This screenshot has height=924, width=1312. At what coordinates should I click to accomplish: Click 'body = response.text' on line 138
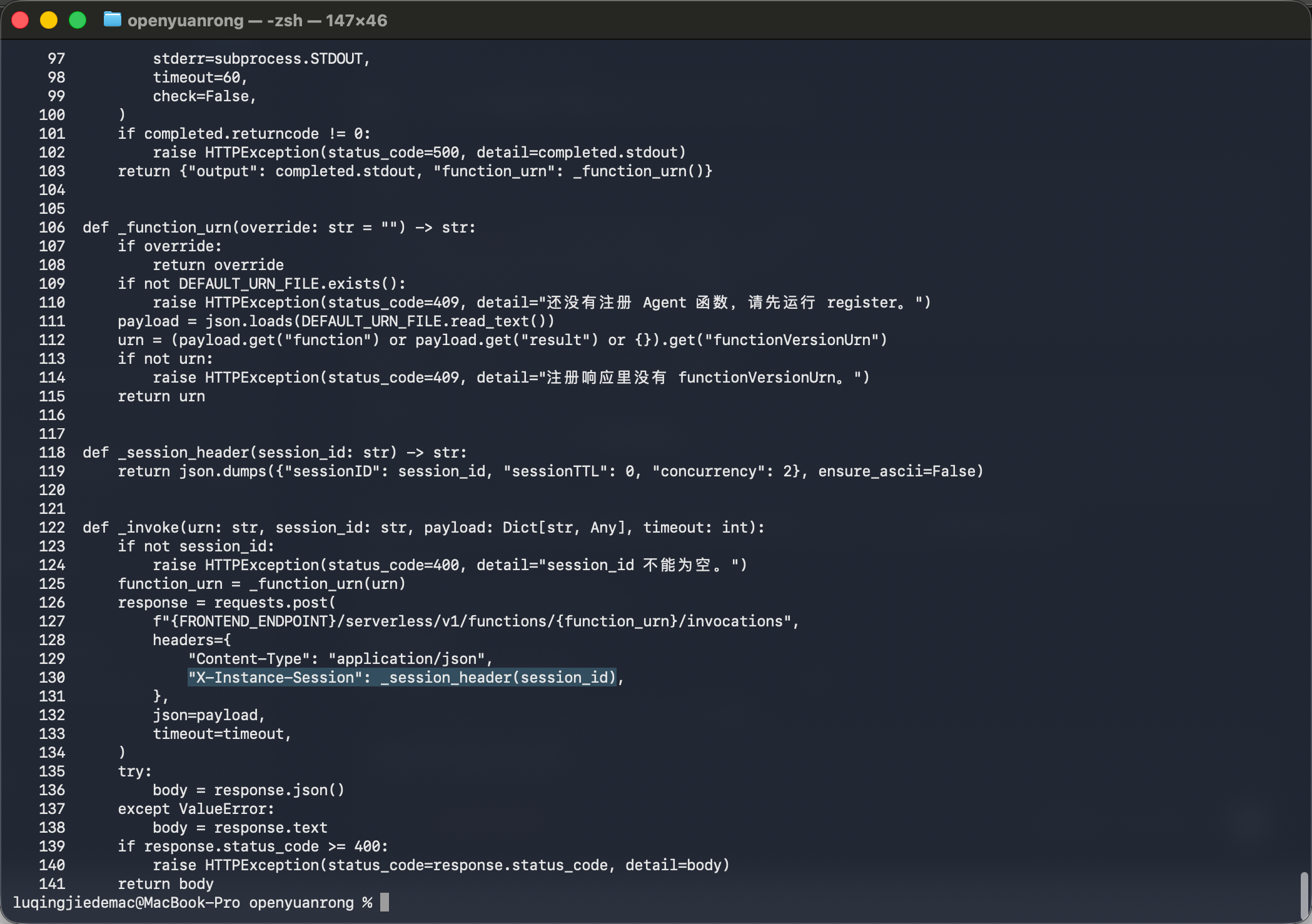click(240, 828)
